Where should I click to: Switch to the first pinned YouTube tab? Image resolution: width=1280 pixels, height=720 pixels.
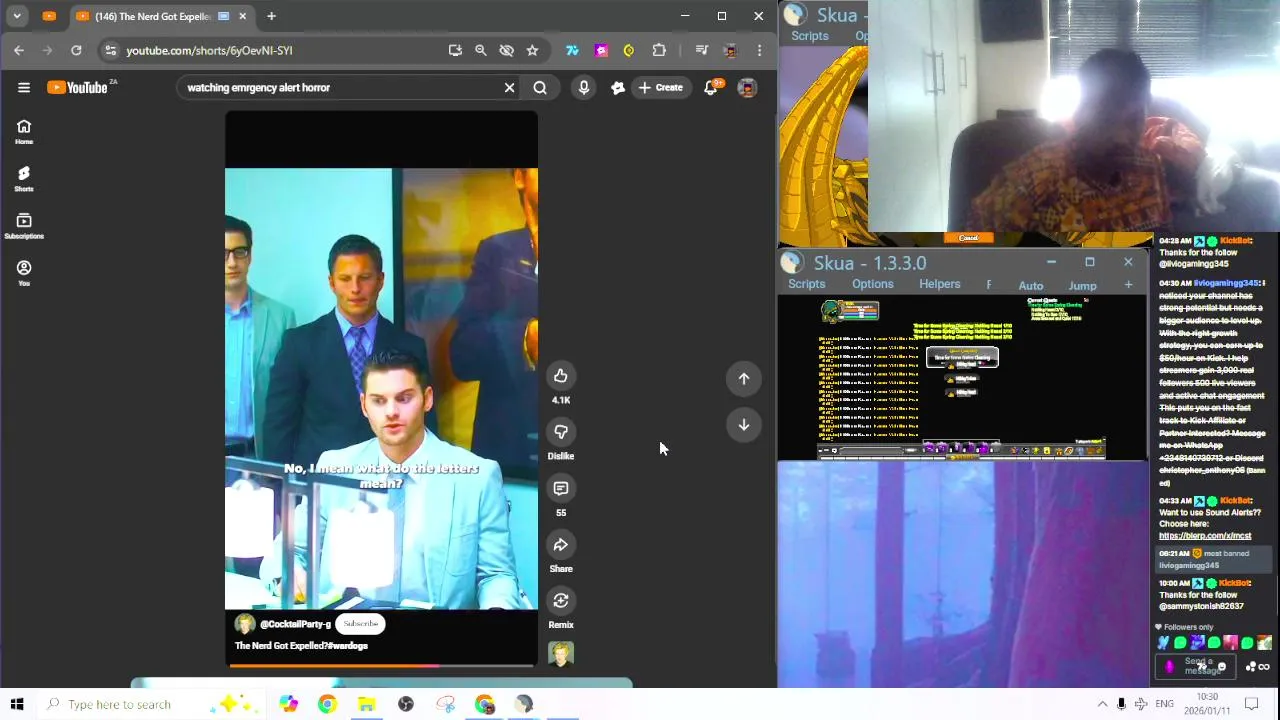tap(49, 16)
